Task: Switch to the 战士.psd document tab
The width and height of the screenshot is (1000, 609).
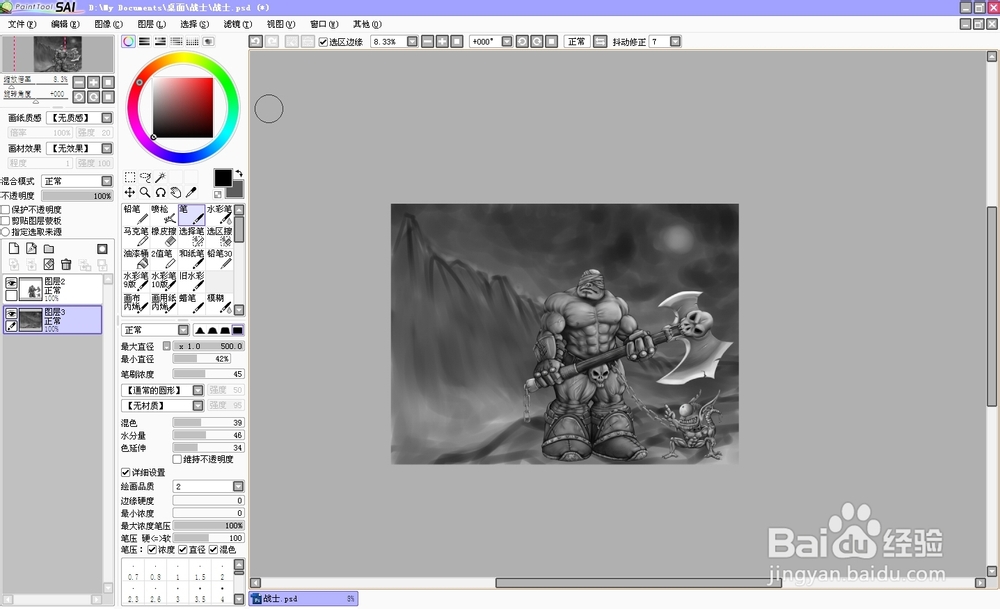Action: (x=304, y=599)
